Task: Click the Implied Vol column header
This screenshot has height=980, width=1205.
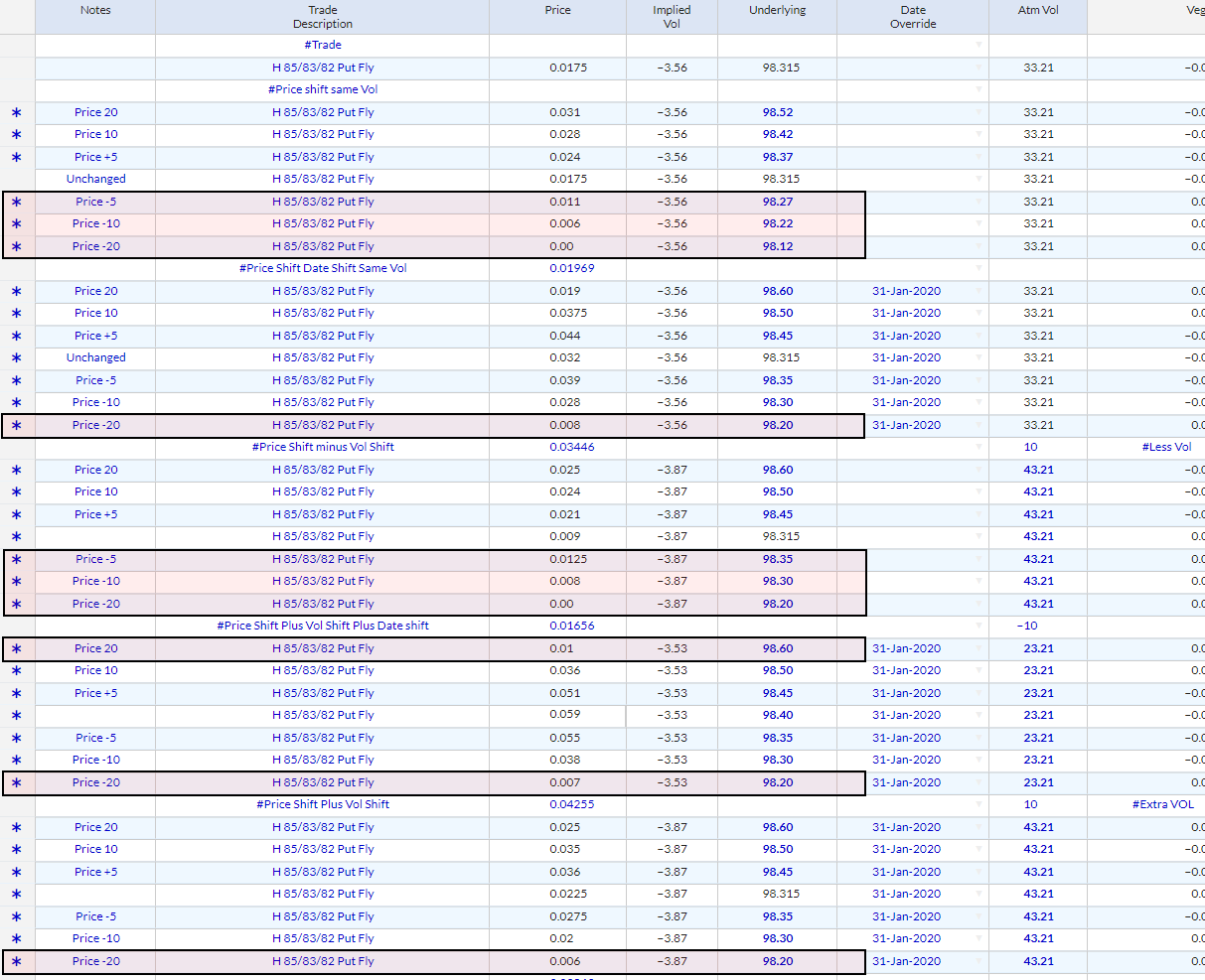Action: pyautogui.click(x=673, y=17)
